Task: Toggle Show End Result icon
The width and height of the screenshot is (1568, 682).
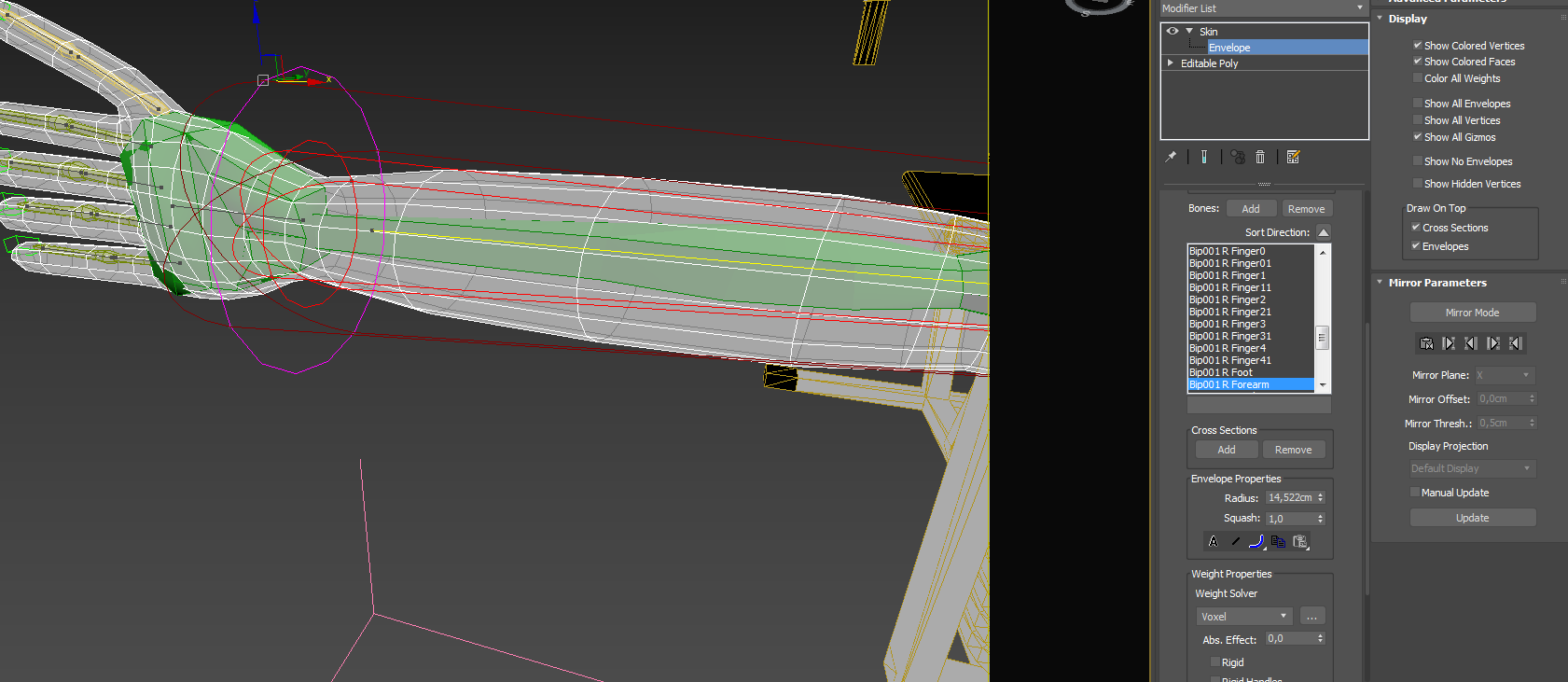Action: [1204, 157]
